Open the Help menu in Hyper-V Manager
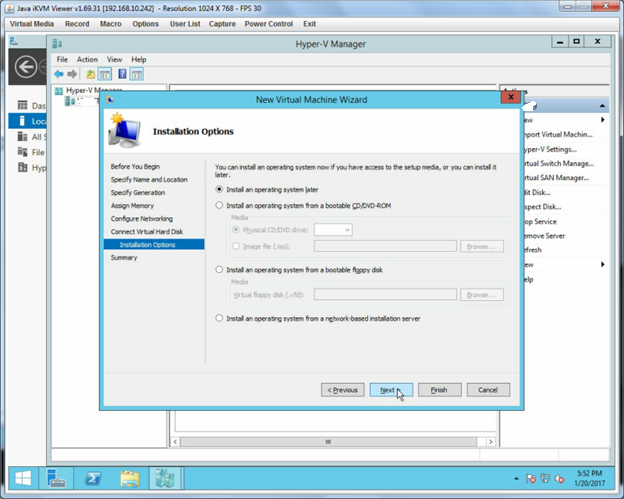624x499 pixels. pos(138,59)
